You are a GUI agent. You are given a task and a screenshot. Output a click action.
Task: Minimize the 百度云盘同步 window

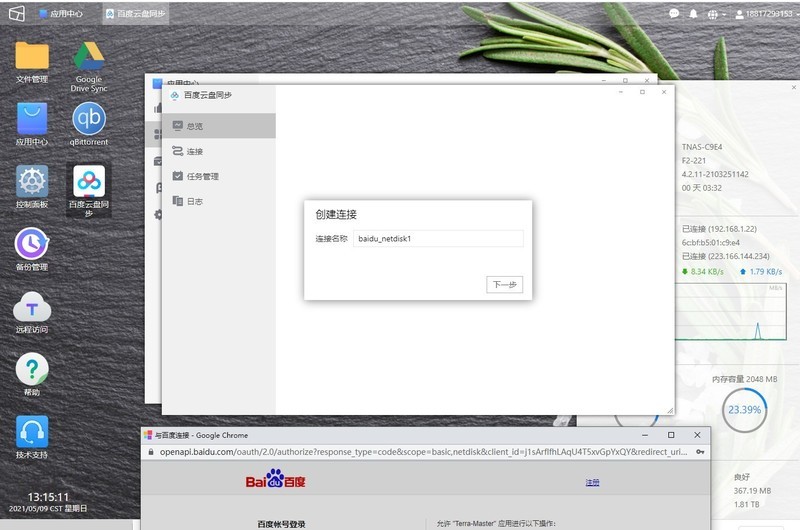pos(621,92)
